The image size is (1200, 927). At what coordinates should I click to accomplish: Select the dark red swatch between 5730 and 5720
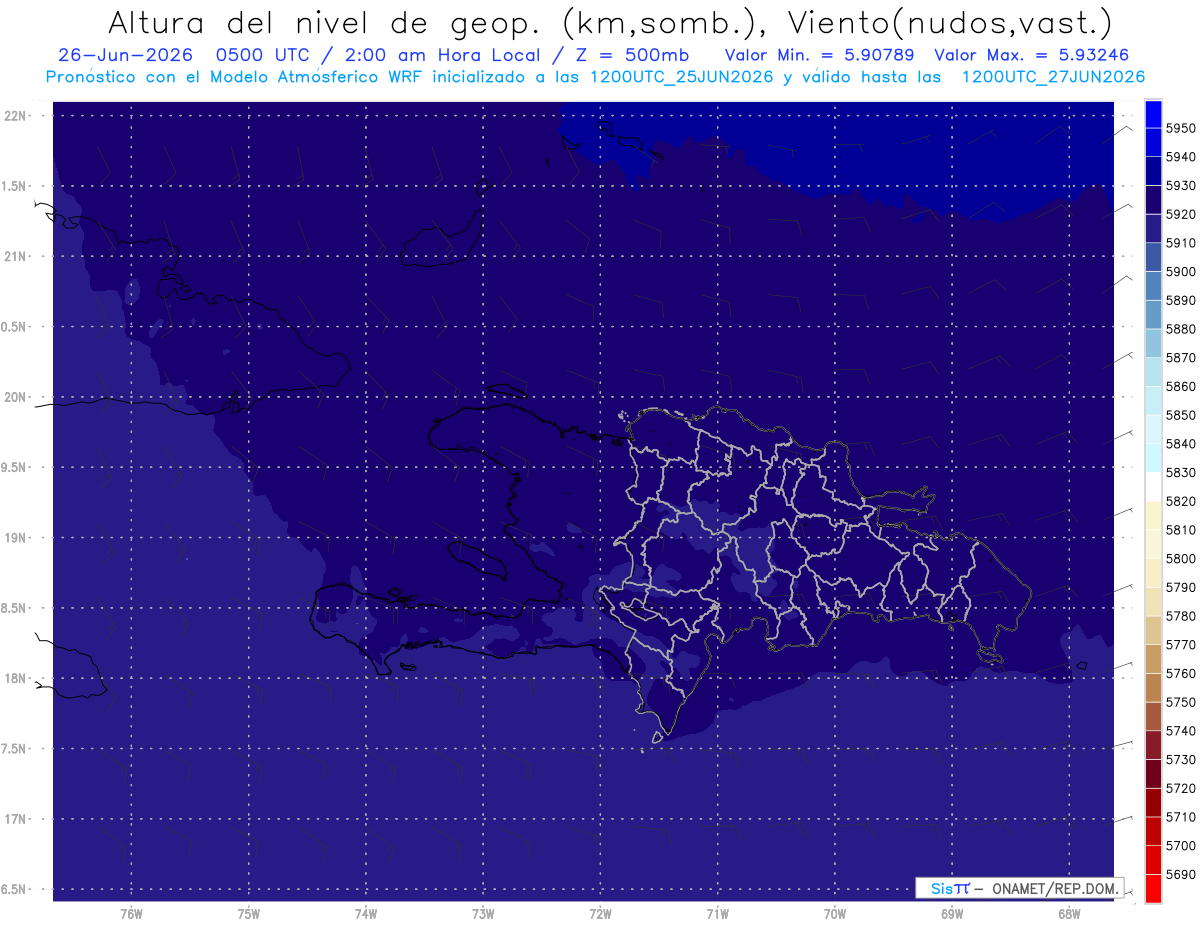[x=1152, y=774]
